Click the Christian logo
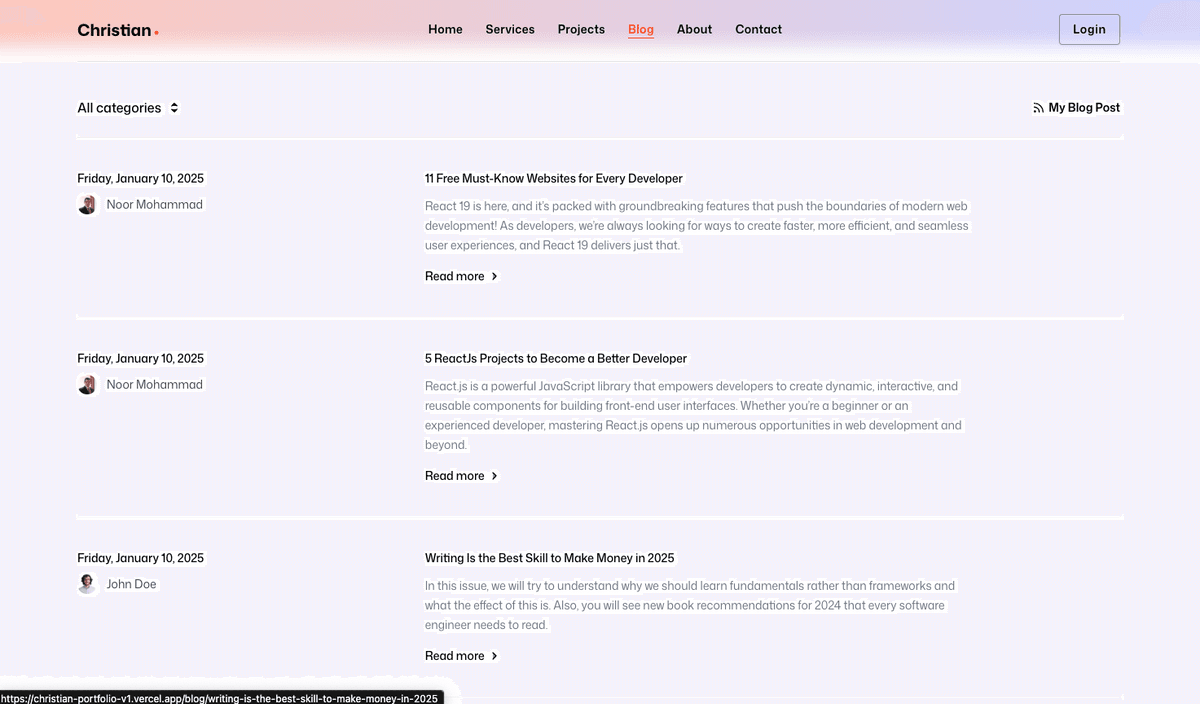 [x=117, y=30]
